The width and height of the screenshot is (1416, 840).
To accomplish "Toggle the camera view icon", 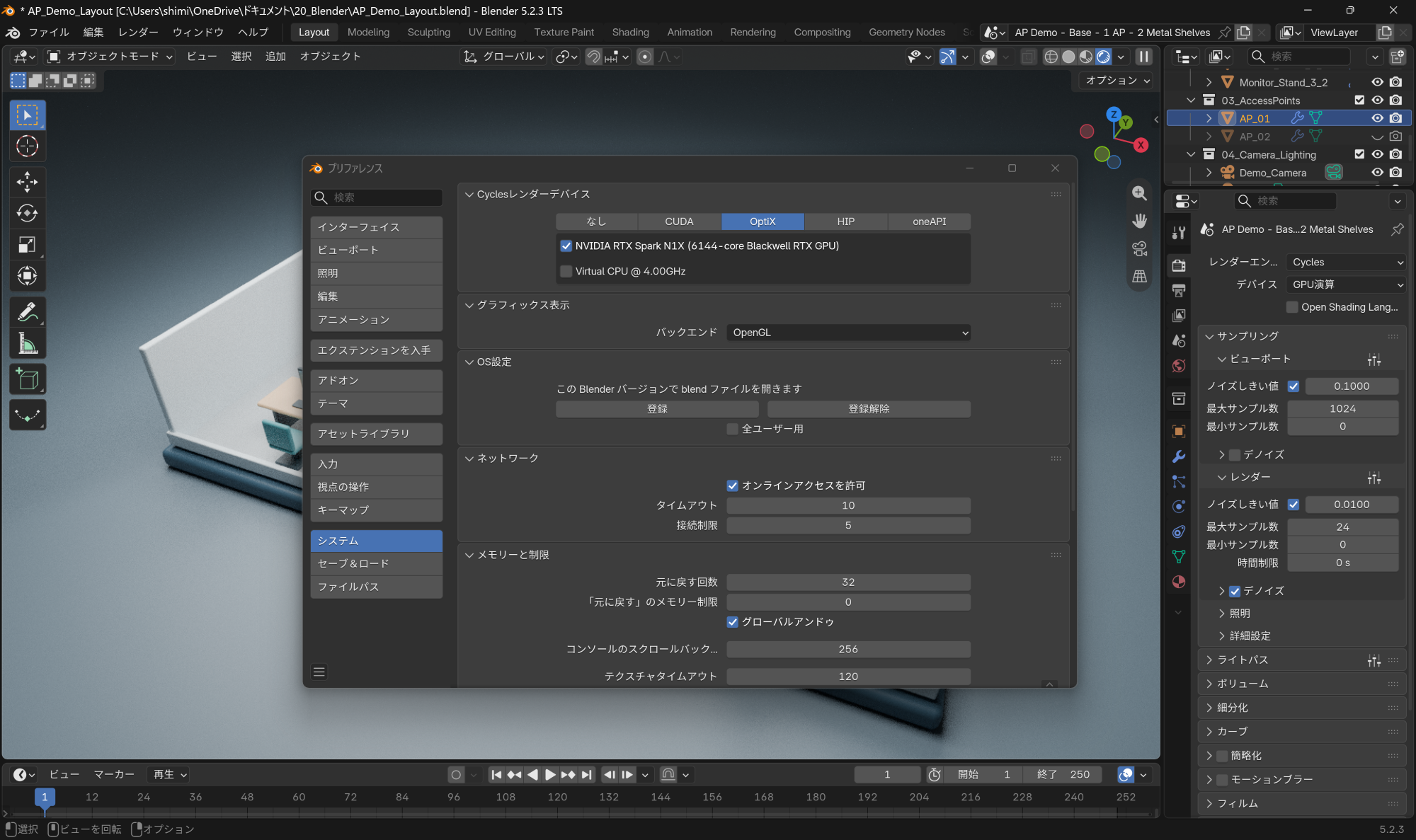I will pos(1139,248).
